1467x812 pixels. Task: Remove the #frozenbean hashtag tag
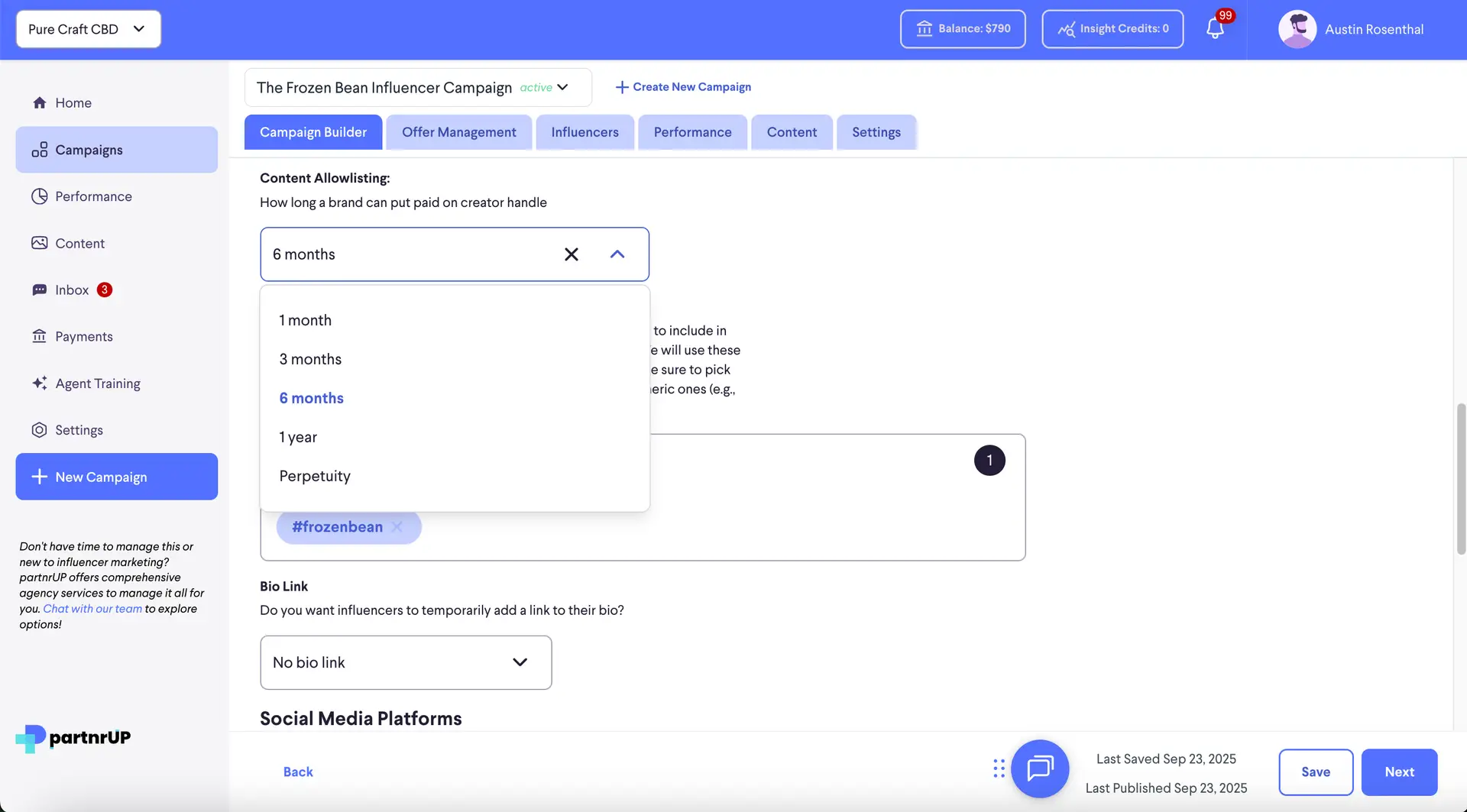pos(397,526)
